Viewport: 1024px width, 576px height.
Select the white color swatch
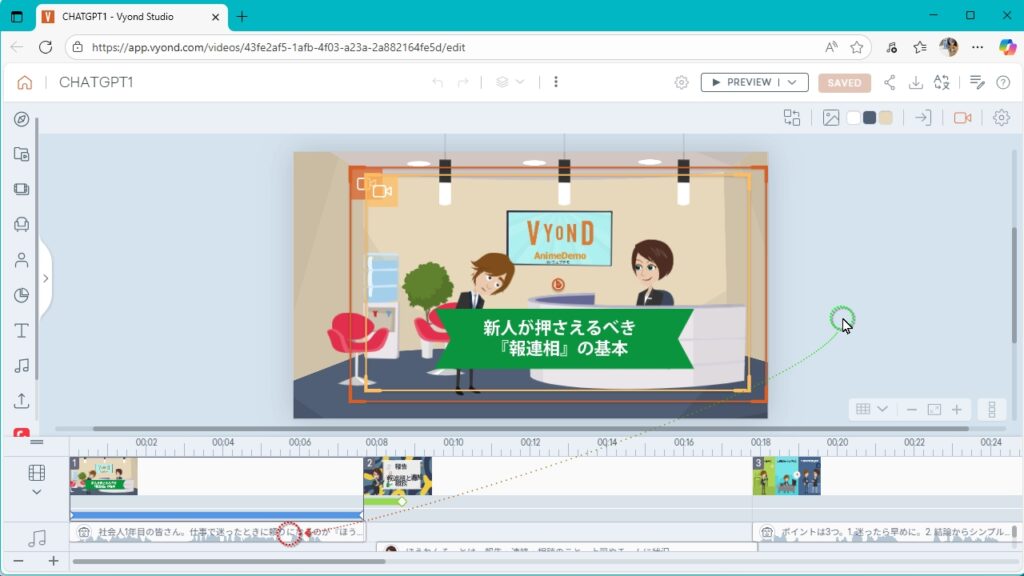[x=854, y=118]
